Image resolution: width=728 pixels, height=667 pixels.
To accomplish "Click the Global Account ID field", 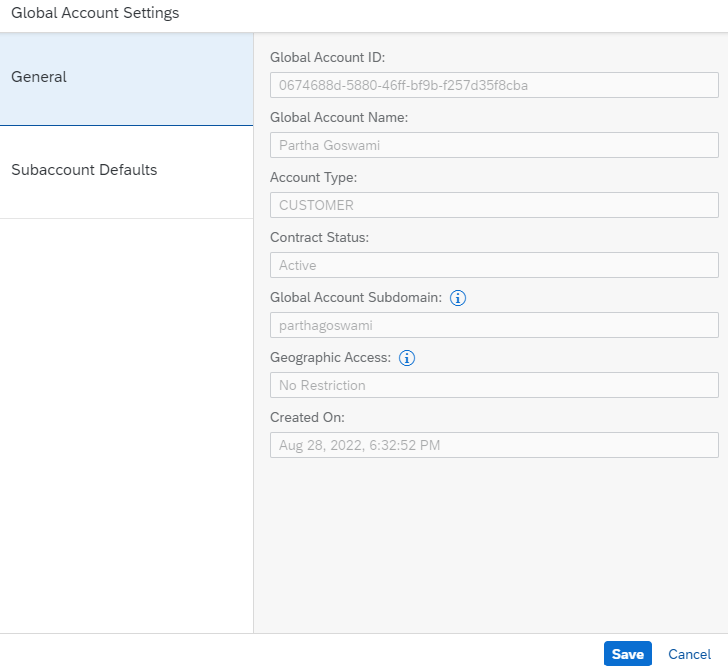I will click(x=494, y=85).
